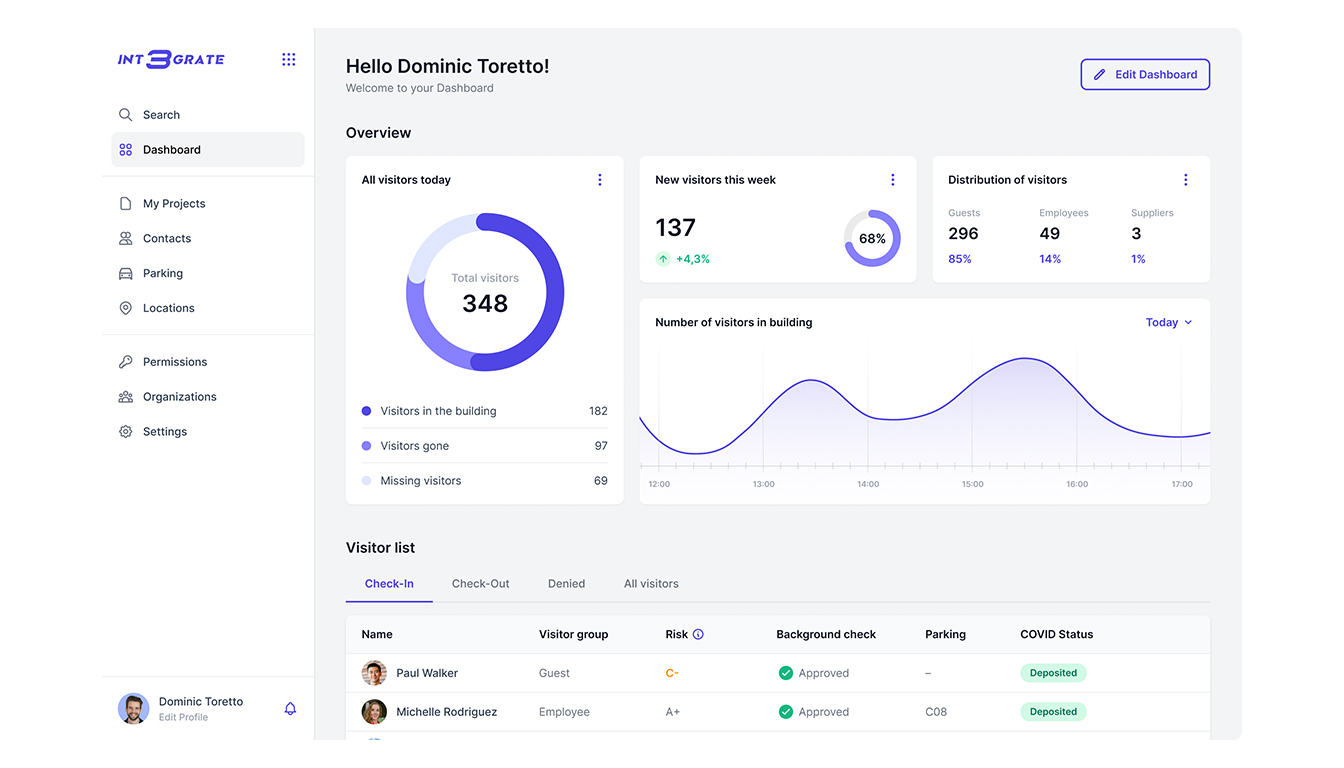
Task: Switch to the Check-Out tab
Action: click(480, 584)
